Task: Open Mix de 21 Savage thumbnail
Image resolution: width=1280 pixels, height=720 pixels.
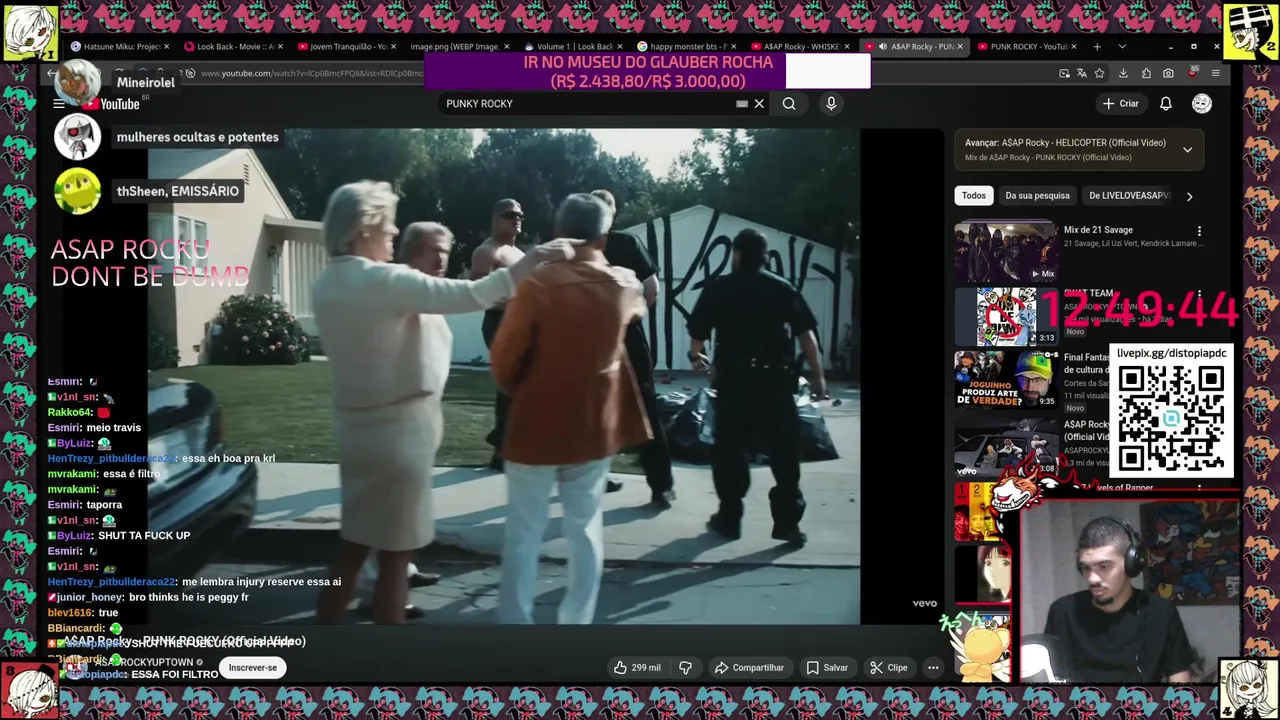Action: [x=1005, y=251]
